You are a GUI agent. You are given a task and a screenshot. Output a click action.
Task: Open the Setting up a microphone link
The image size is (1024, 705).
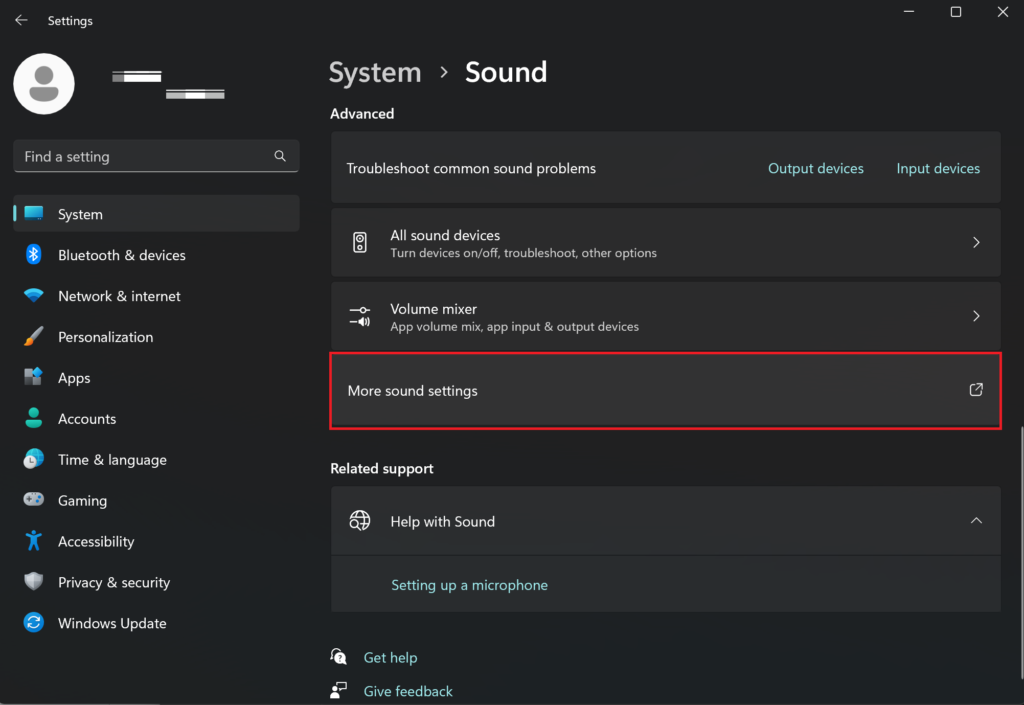[469, 585]
